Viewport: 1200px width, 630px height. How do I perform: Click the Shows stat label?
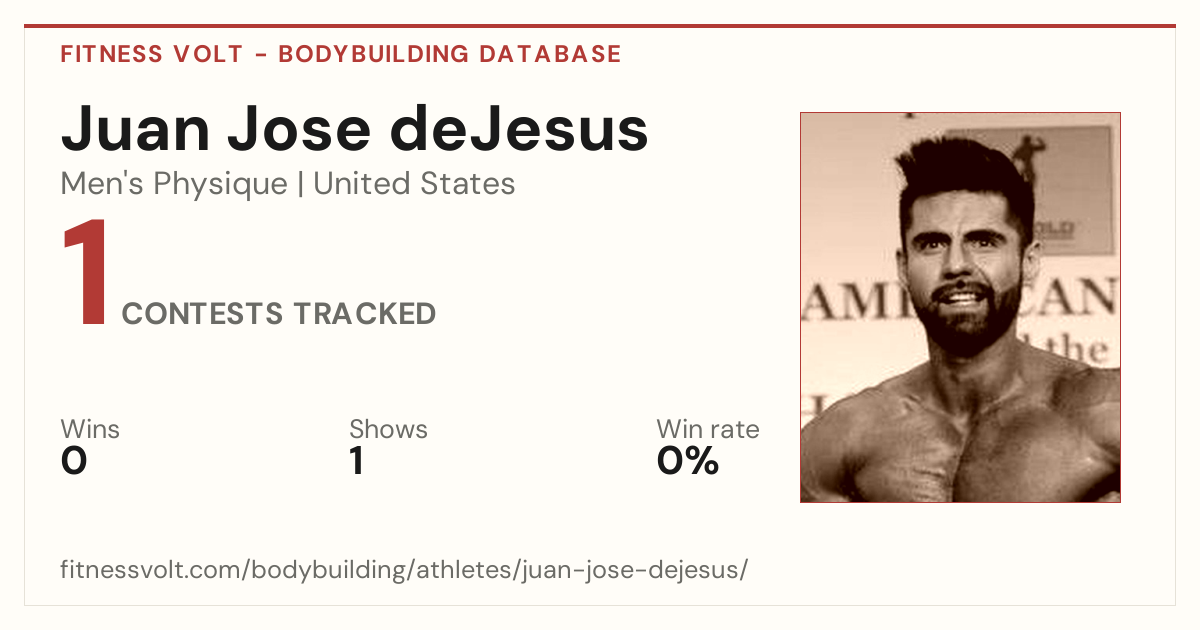tap(388, 430)
